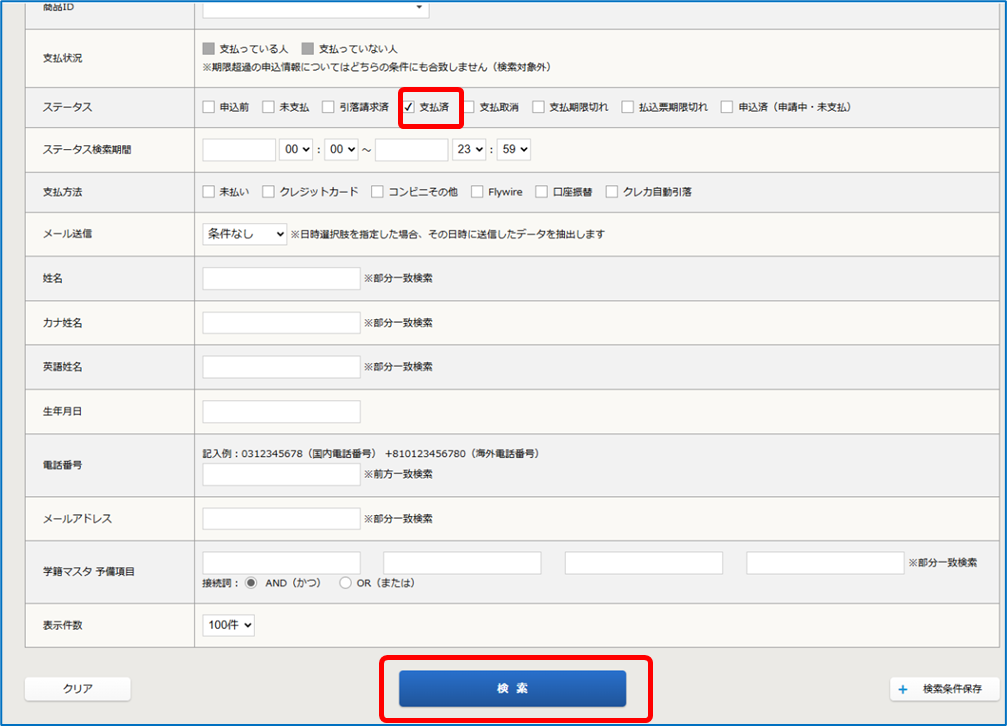Check the 申込前 status checkbox

[x=208, y=107]
